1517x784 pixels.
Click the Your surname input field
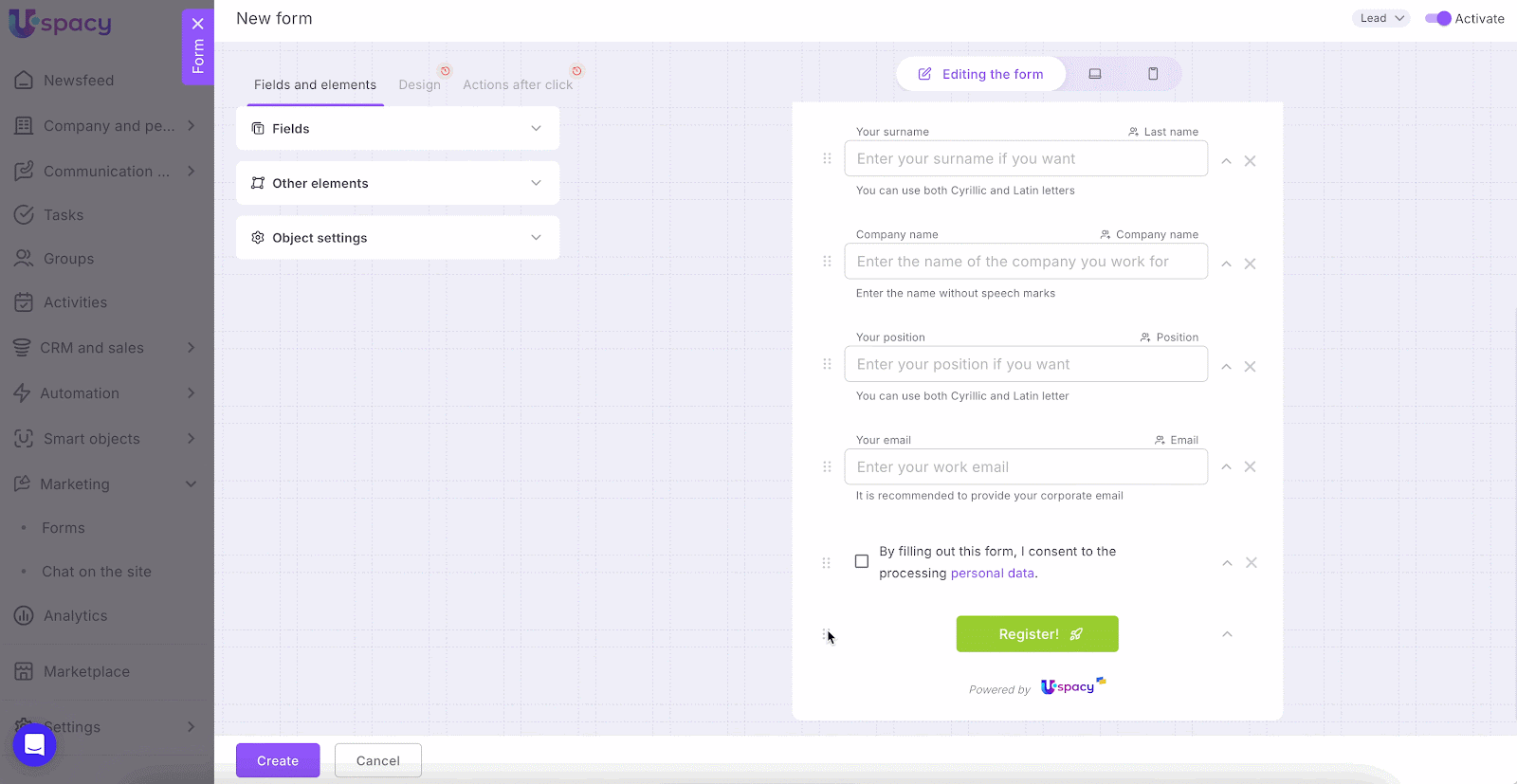pos(1026,159)
